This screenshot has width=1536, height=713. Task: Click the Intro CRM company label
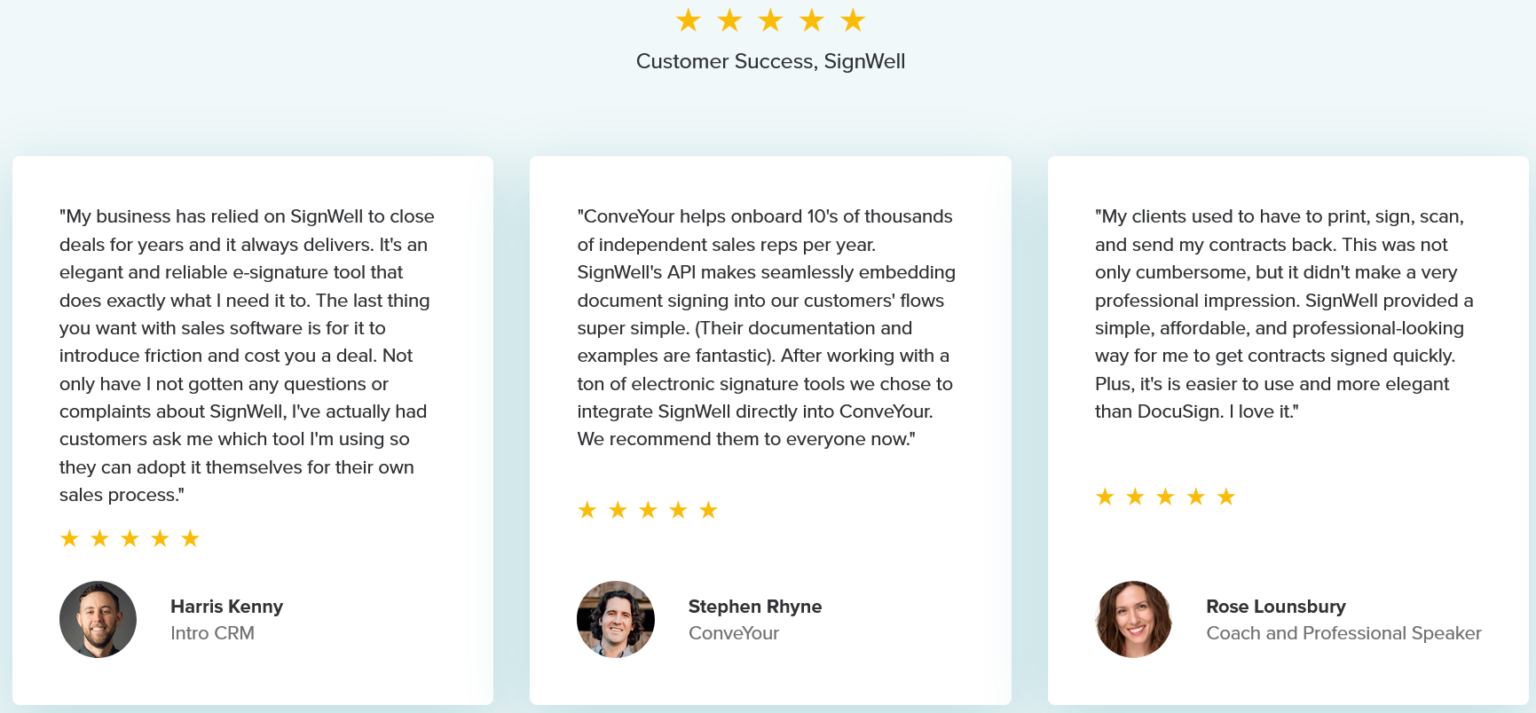[212, 633]
